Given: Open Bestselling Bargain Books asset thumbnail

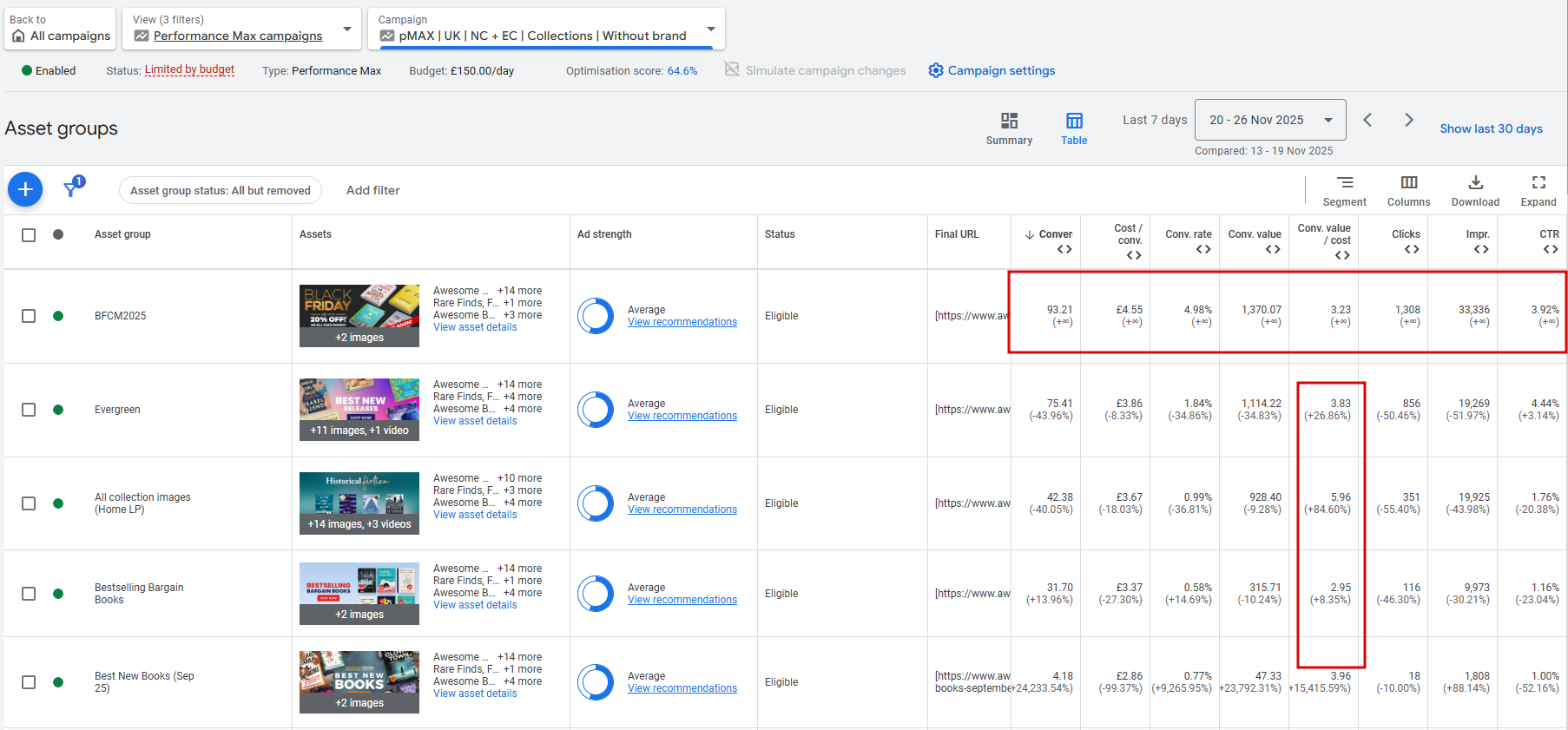Looking at the screenshot, I should pos(359,594).
